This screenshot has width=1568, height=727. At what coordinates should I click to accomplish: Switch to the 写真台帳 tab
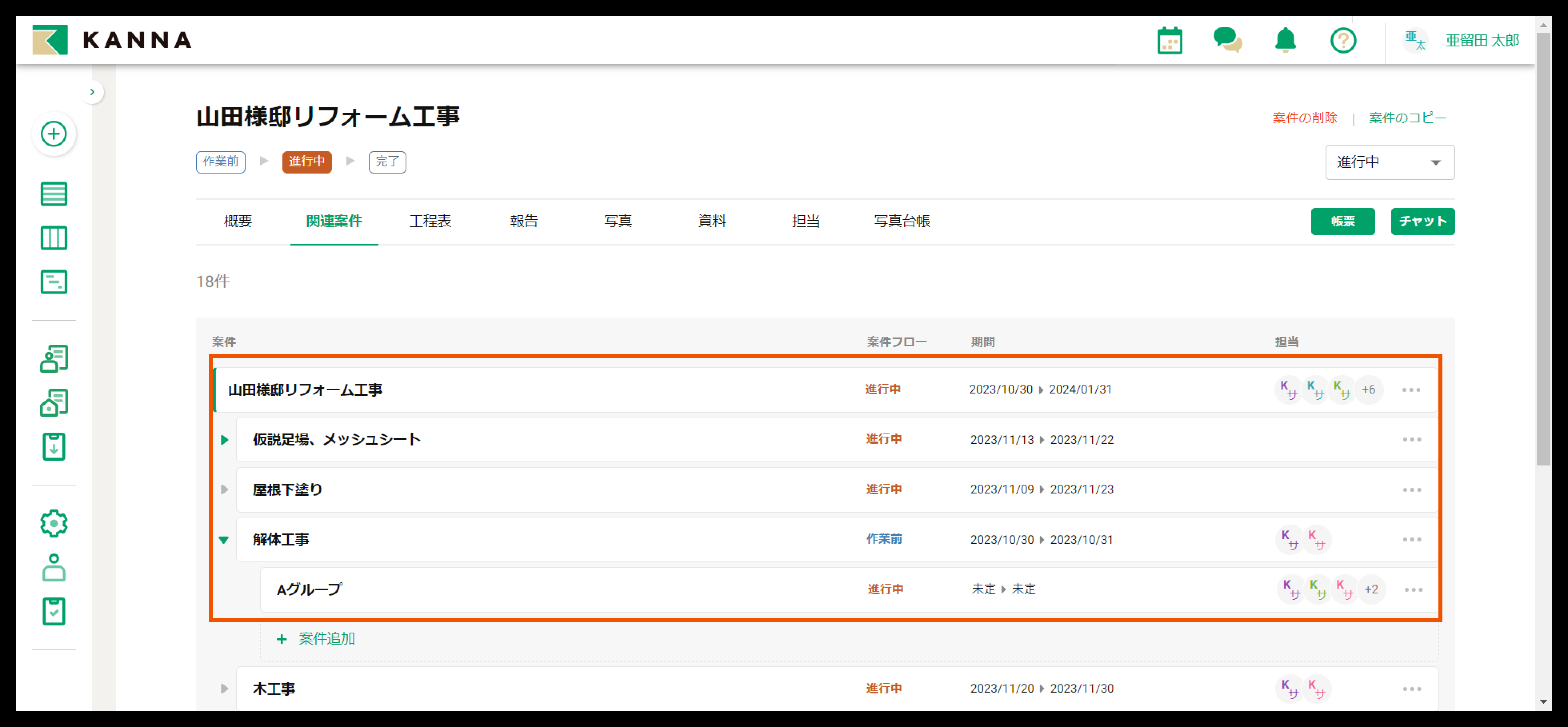tap(902, 222)
